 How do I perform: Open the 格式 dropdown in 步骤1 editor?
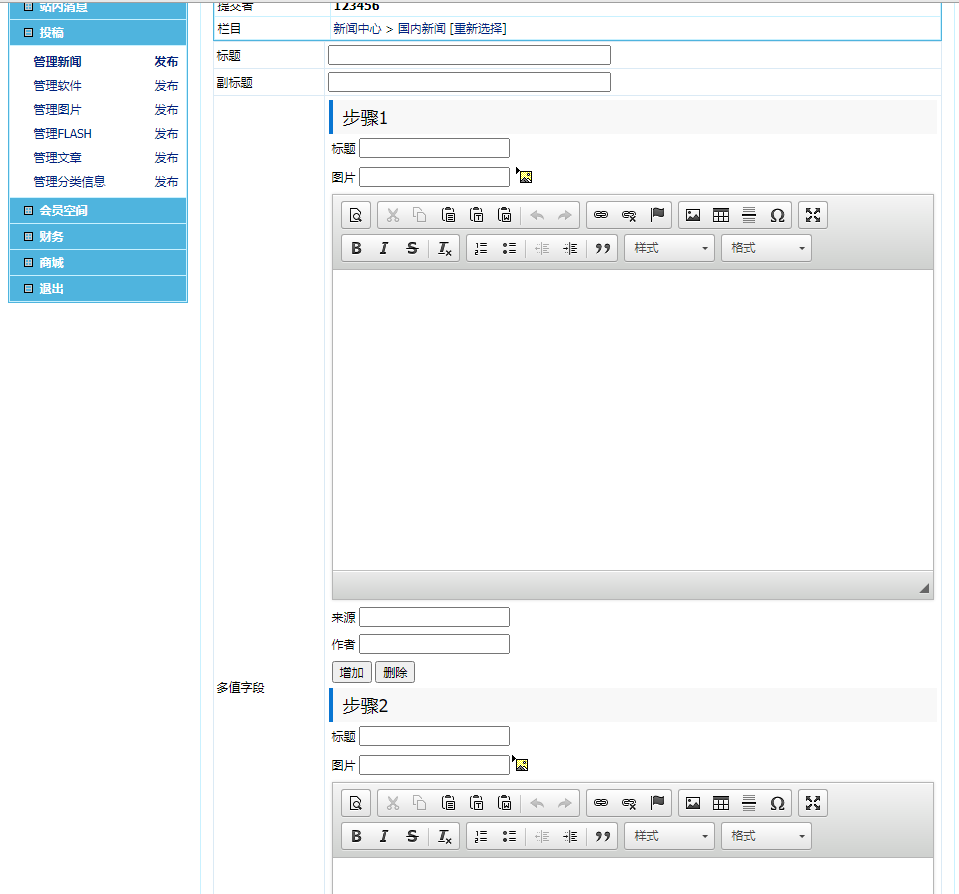(766, 249)
